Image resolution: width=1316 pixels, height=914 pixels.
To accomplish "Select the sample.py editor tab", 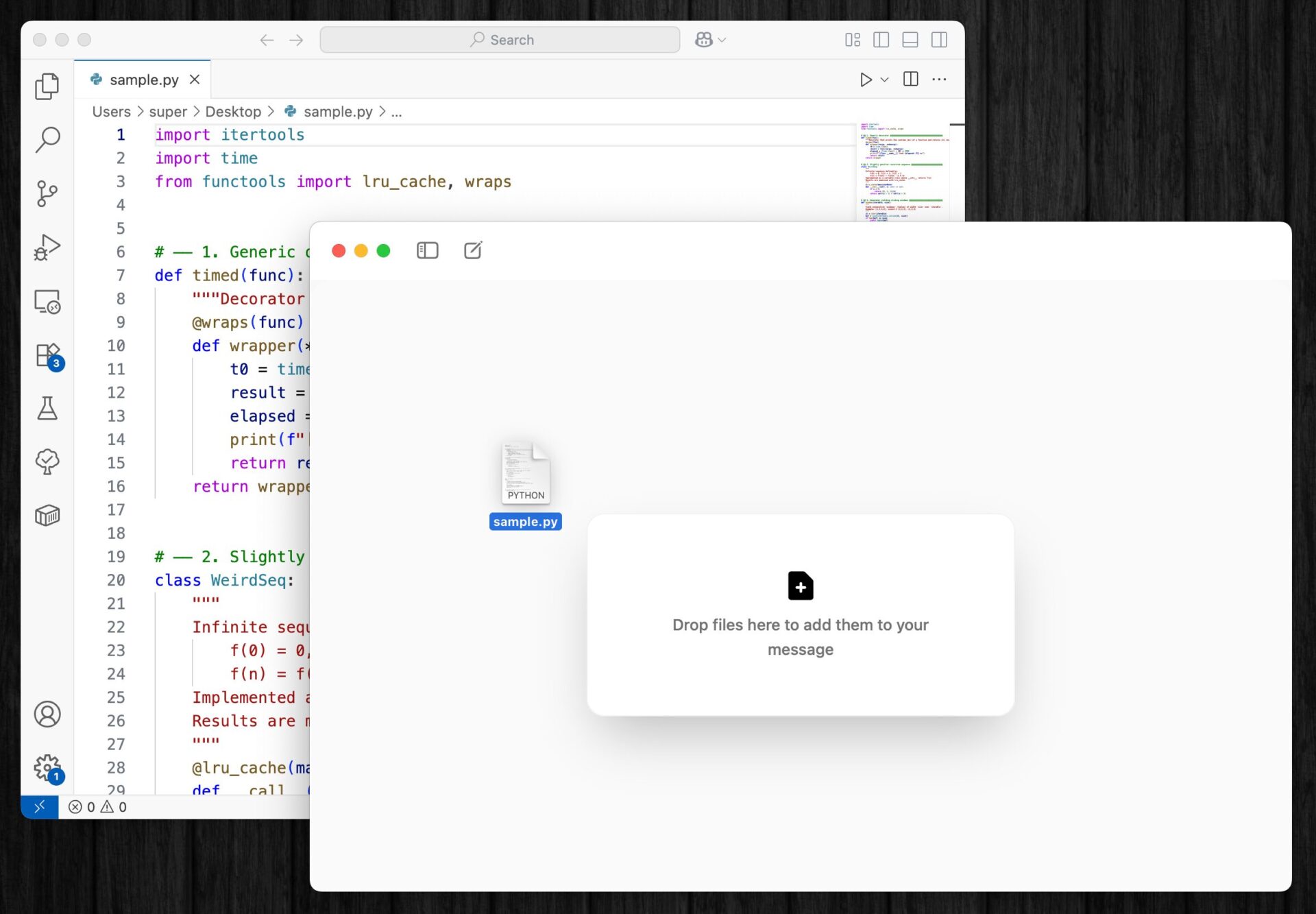I will (x=143, y=80).
